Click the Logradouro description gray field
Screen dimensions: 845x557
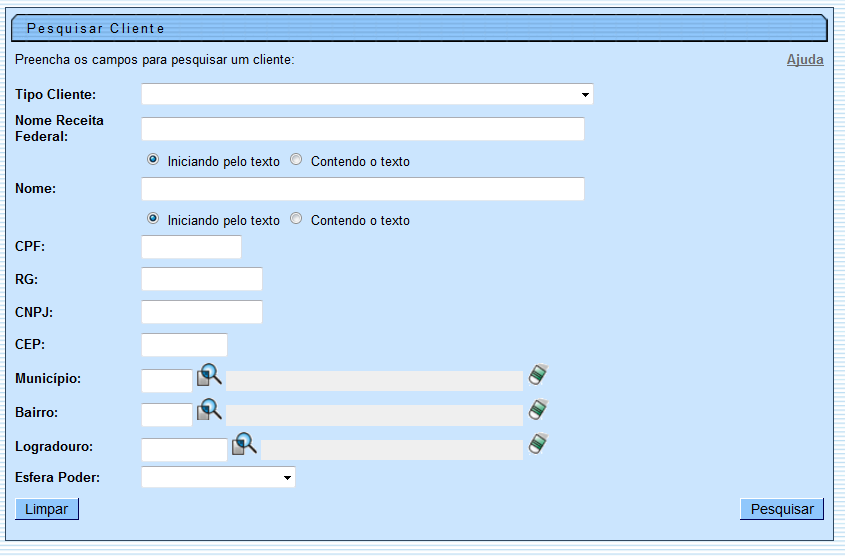pos(392,450)
